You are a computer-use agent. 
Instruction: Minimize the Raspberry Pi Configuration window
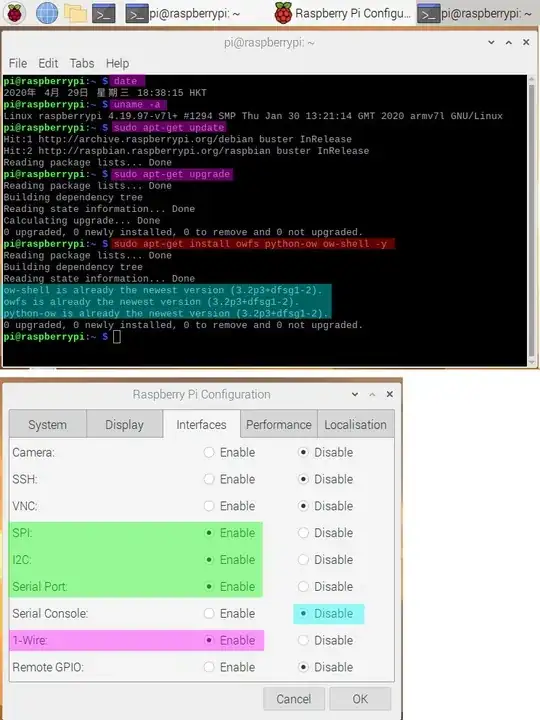click(x=355, y=394)
